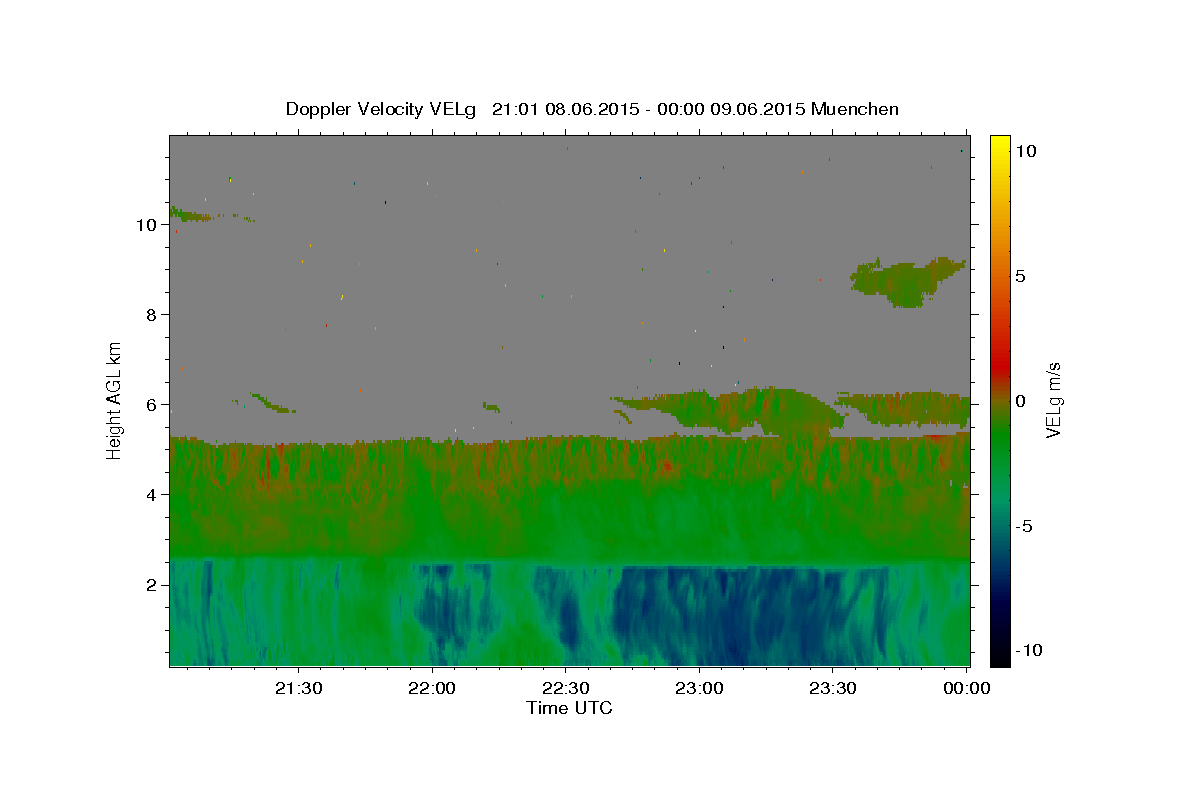Click the '23:30' time tick label
The image size is (1200, 800).
(832, 688)
